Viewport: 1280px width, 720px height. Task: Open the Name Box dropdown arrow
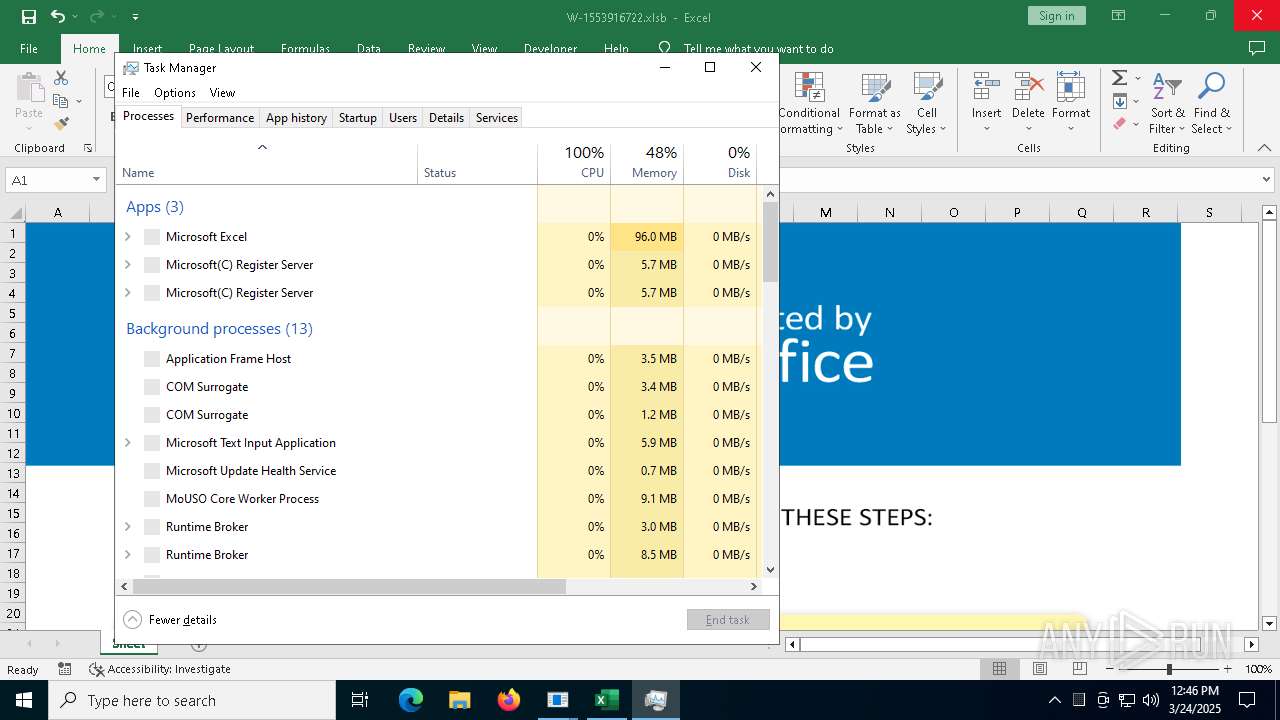96,180
